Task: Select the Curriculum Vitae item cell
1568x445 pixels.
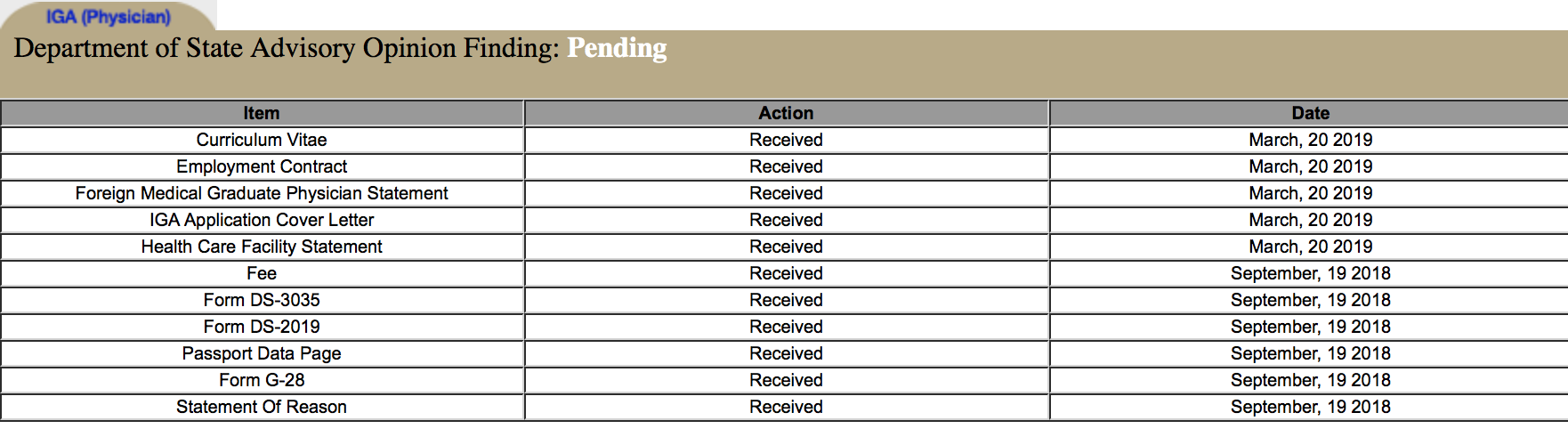Action: [262, 140]
